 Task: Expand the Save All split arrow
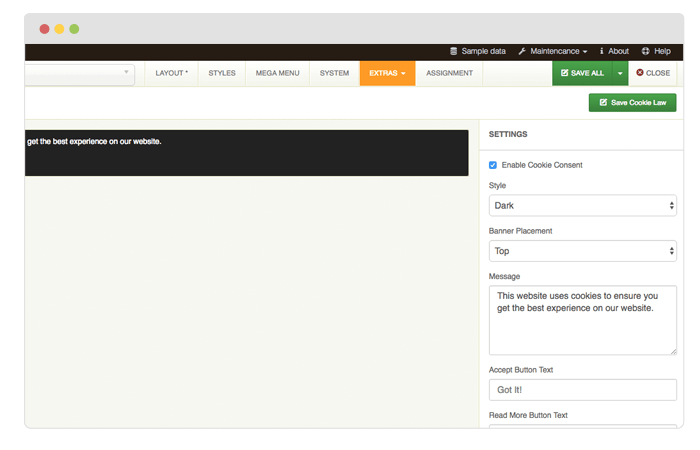coord(619,73)
